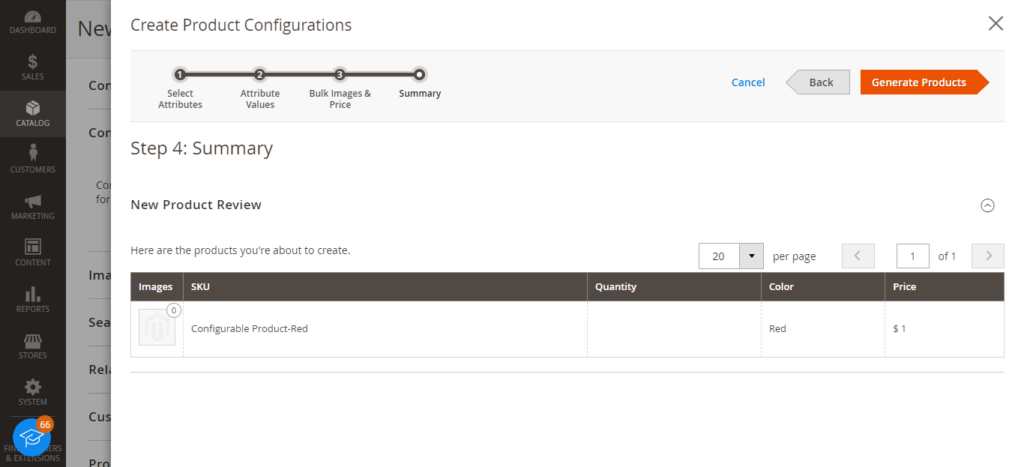Go to previous page of products

(x=858, y=256)
